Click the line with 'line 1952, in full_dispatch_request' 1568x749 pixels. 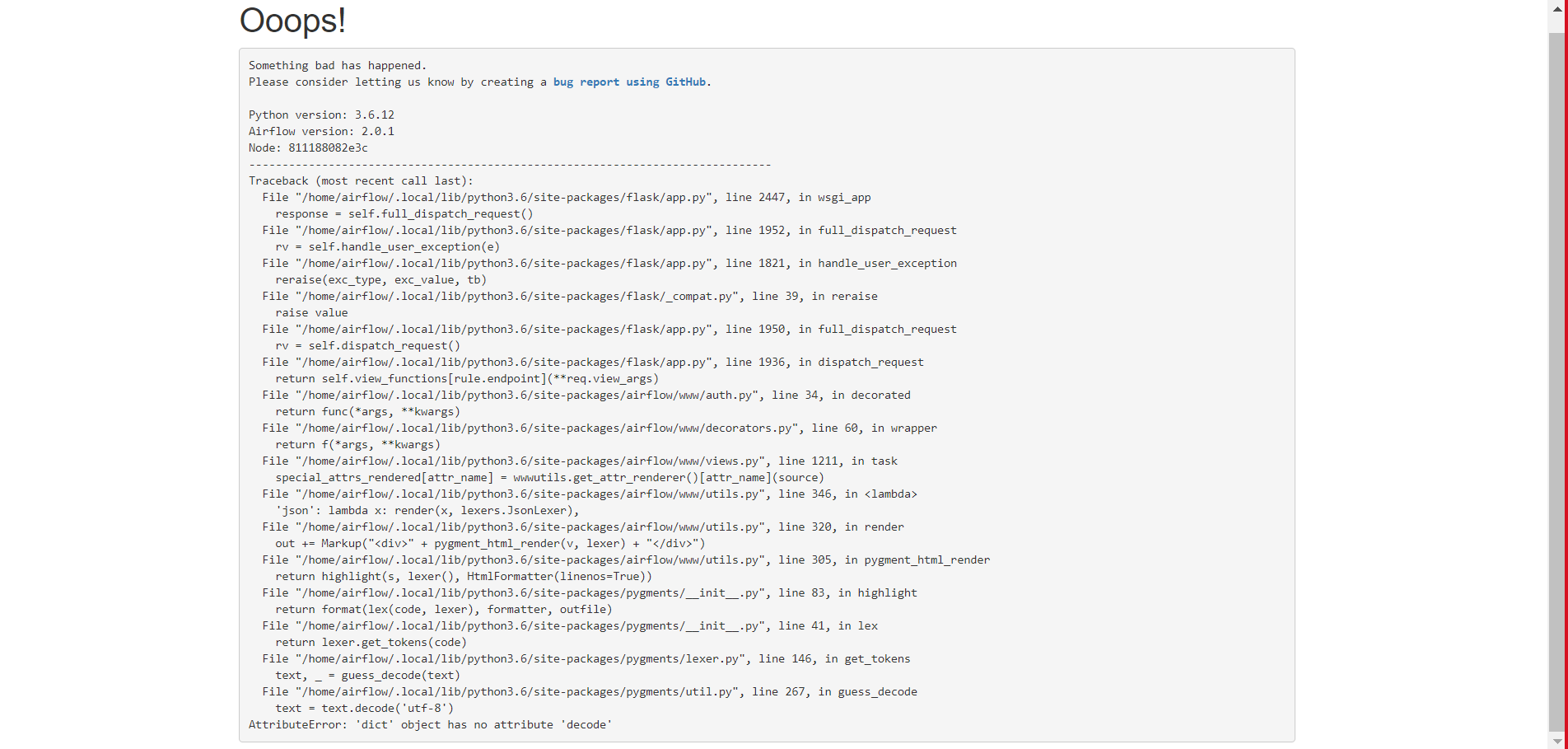609,230
